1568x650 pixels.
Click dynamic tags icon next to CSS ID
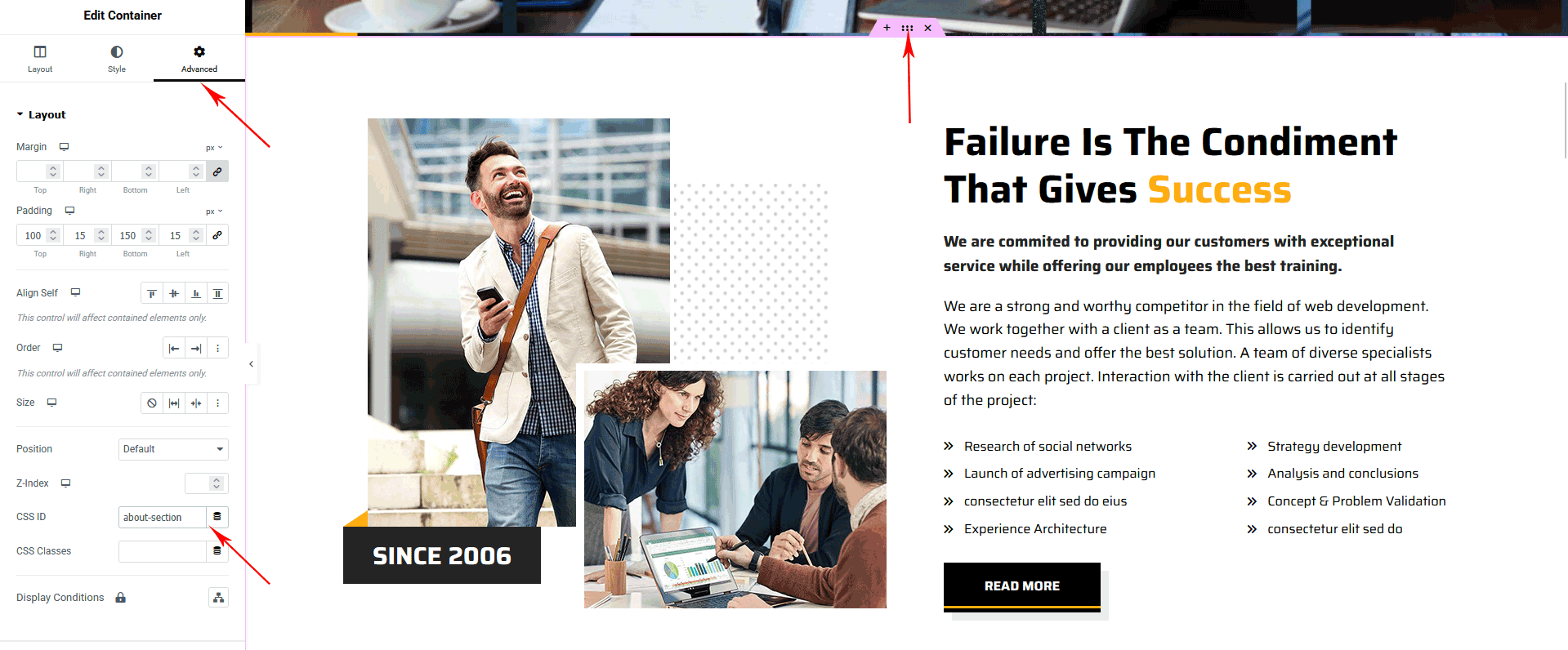(217, 517)
